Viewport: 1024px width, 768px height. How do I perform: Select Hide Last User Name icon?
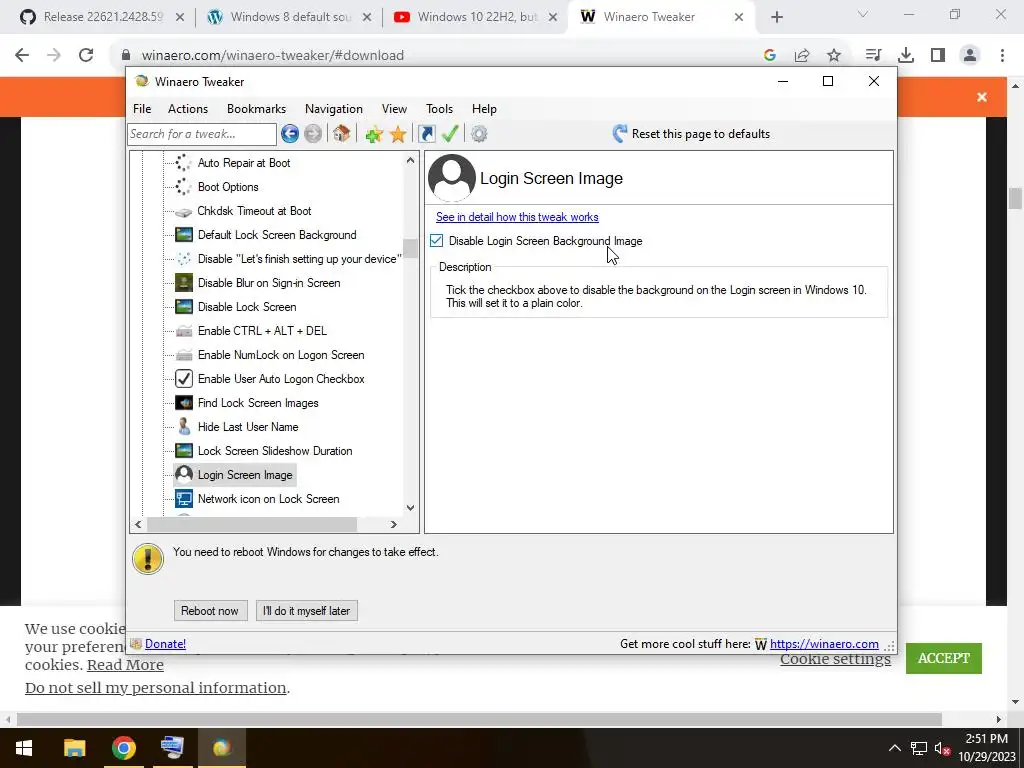pyautogui.click(x=184, y=427)
